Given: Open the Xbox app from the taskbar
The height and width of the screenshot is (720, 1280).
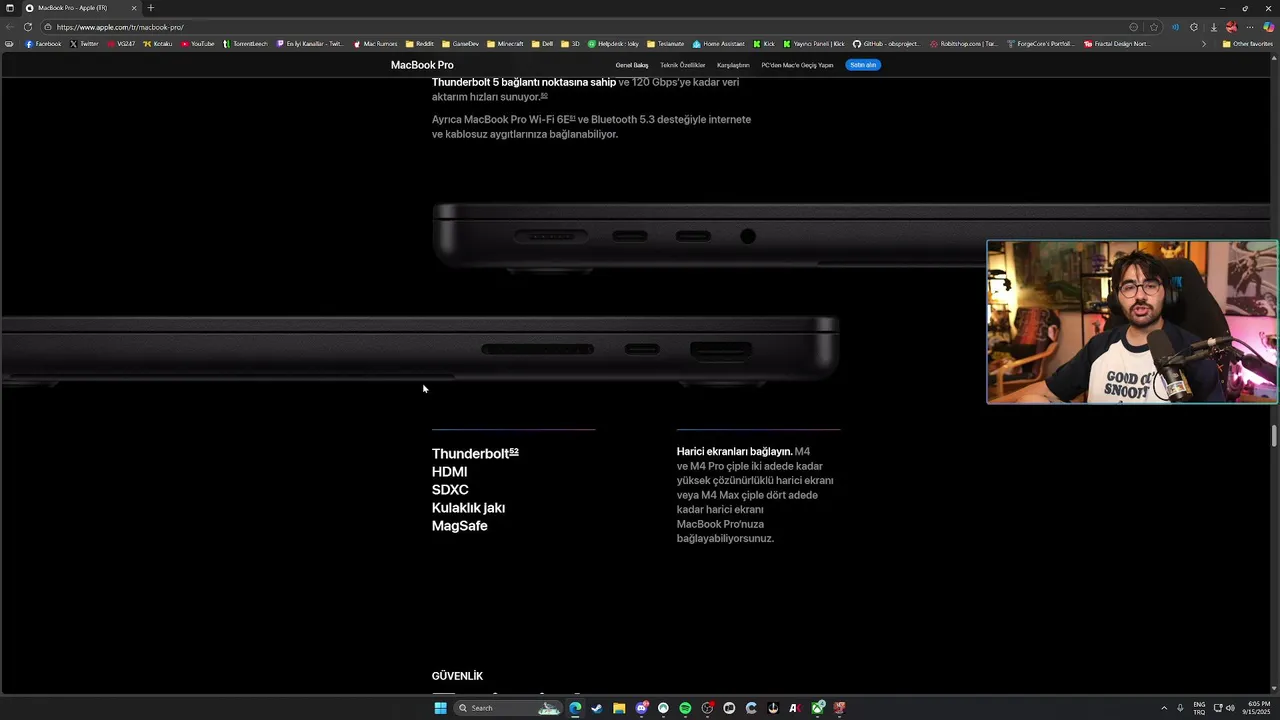Looking at the screenshot, I should click(x=818, y=708).
